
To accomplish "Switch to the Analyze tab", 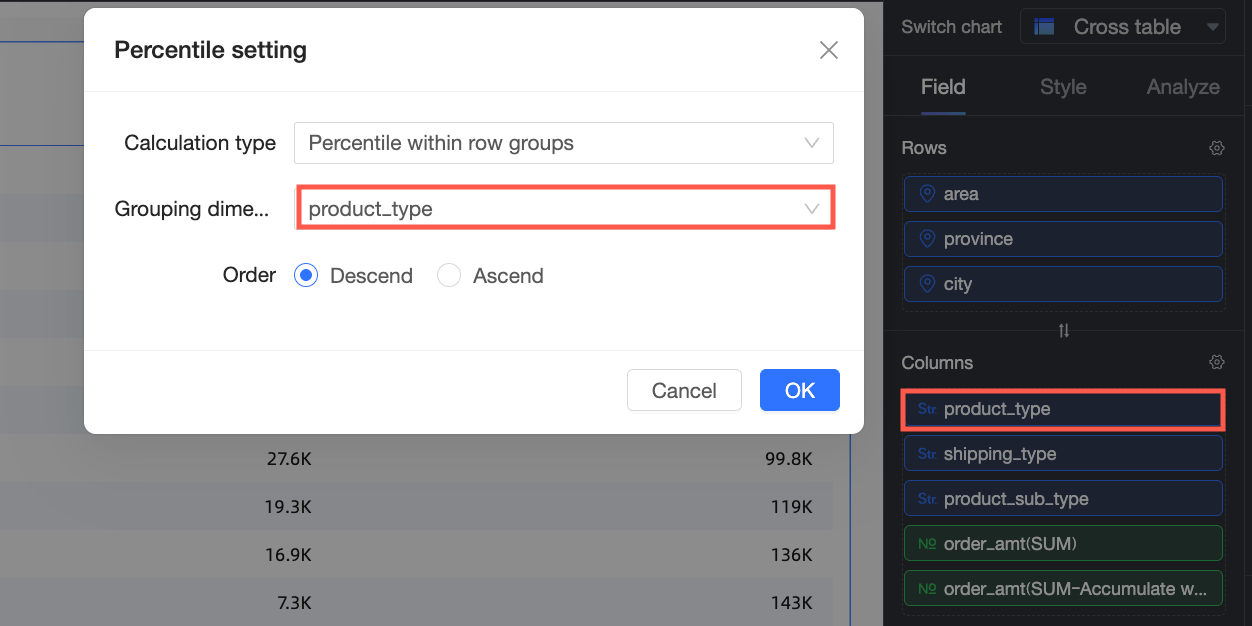I will point(1183,87).
